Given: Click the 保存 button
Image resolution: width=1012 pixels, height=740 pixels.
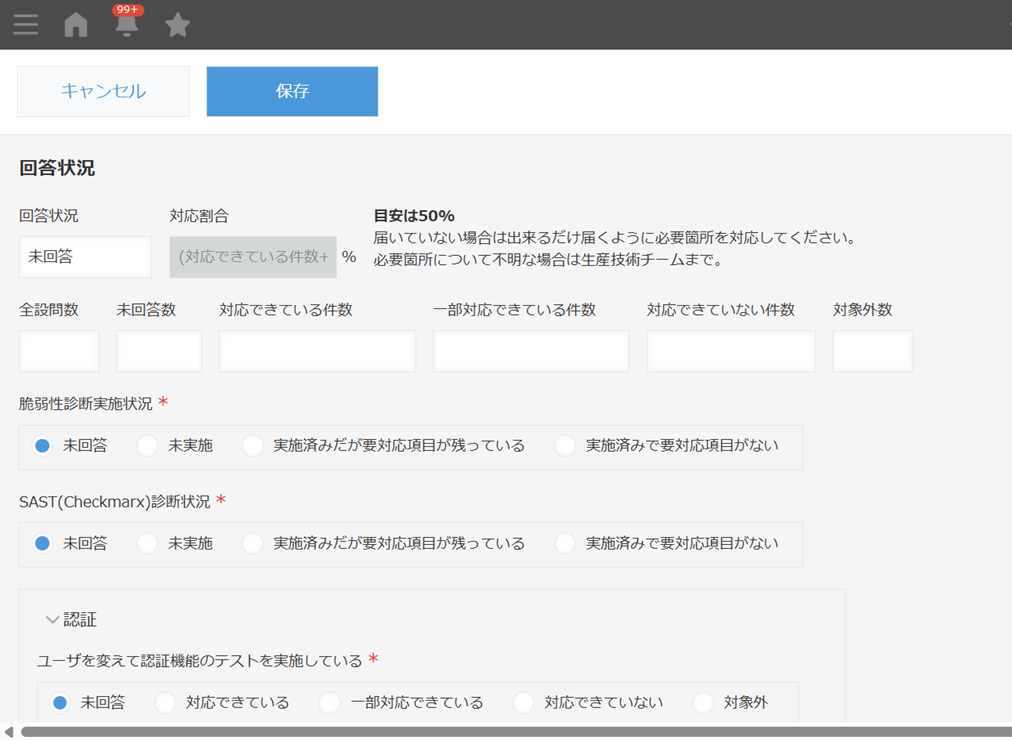Looking at the screenshot, I should click(x=292, y=91).
